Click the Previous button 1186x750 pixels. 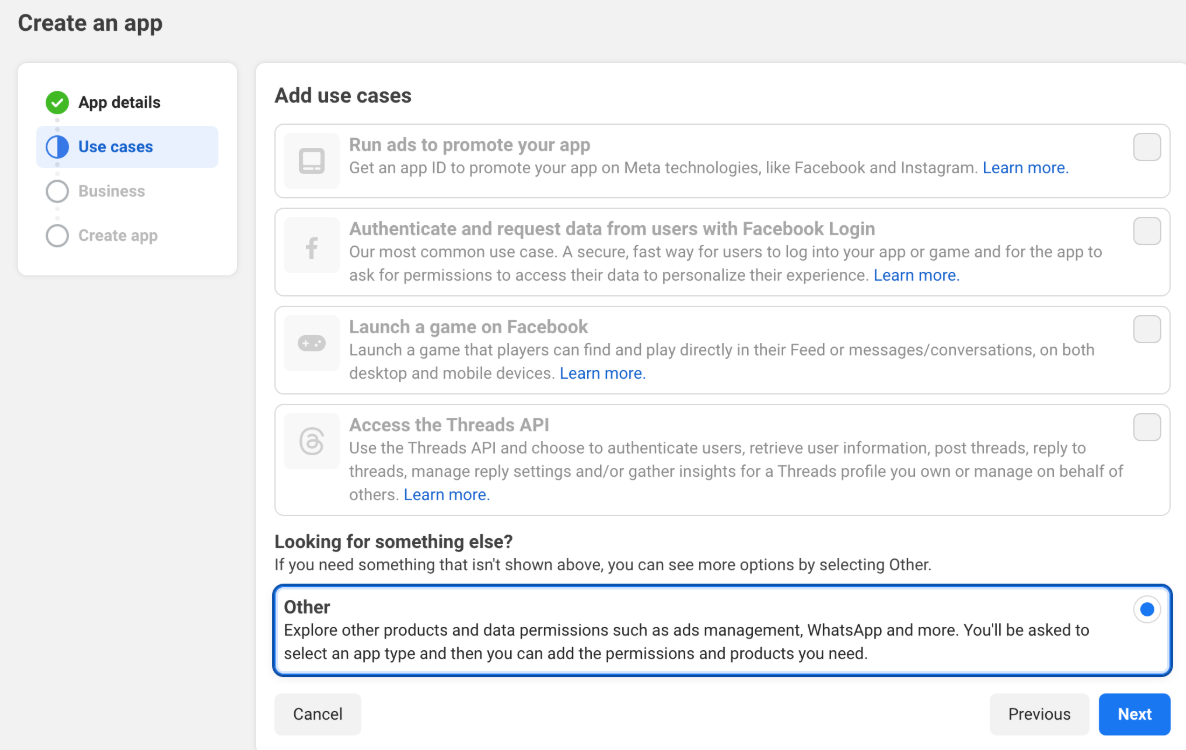(1039, 714)
